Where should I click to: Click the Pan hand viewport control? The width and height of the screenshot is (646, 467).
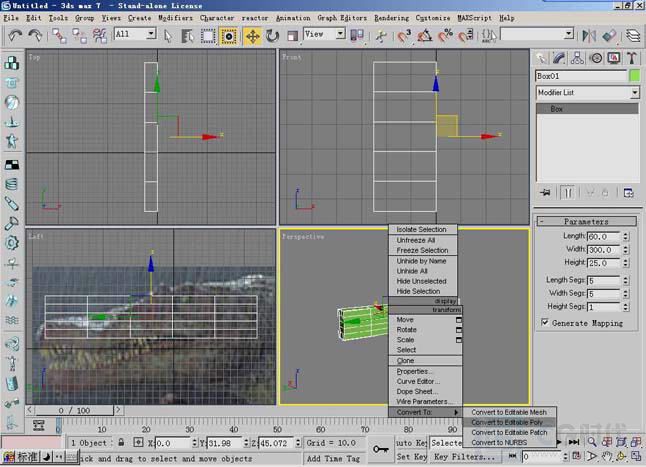[x=606, y=456]
